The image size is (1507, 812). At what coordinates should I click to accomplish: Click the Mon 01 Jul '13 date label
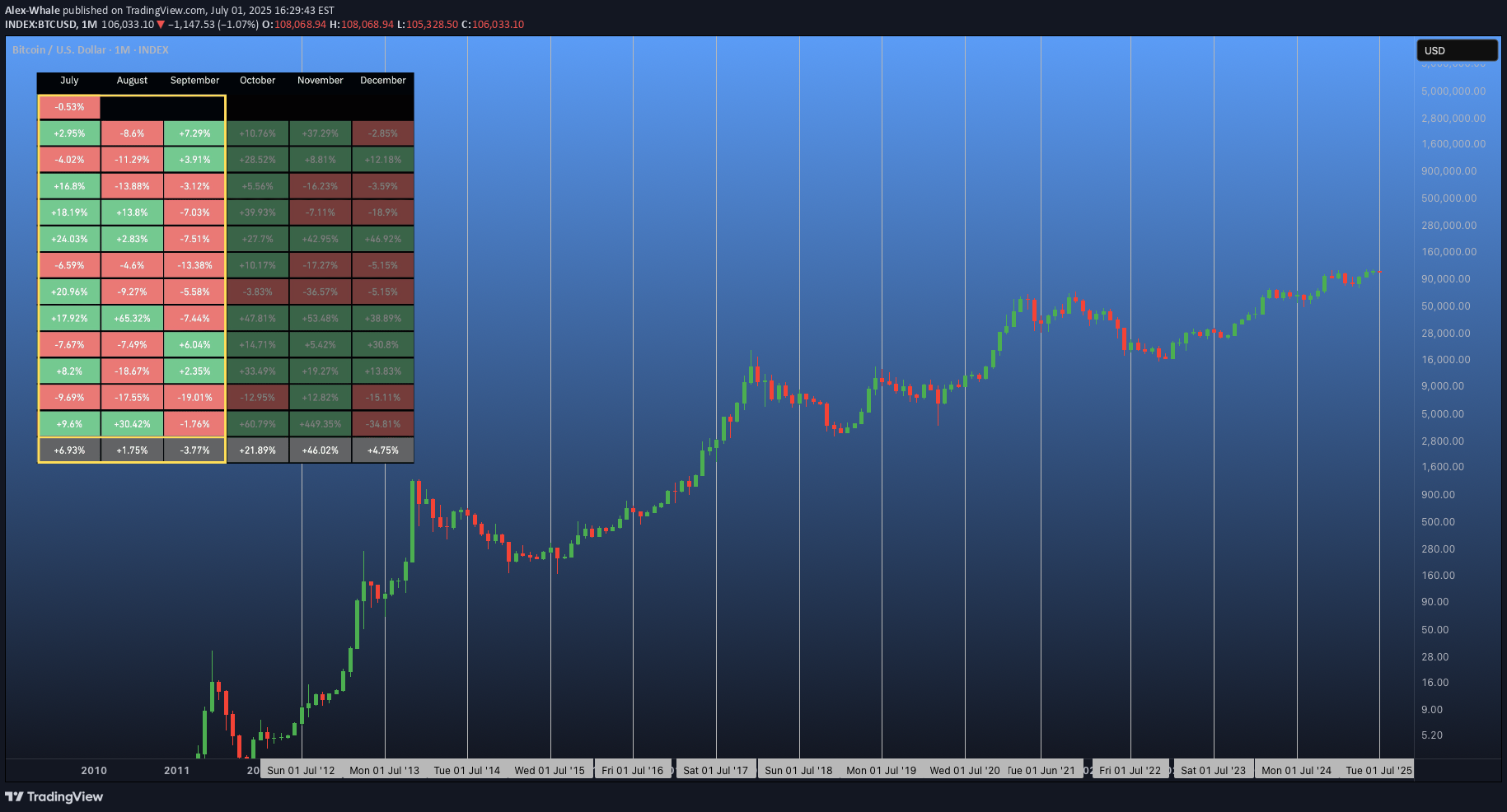(384, 771)
